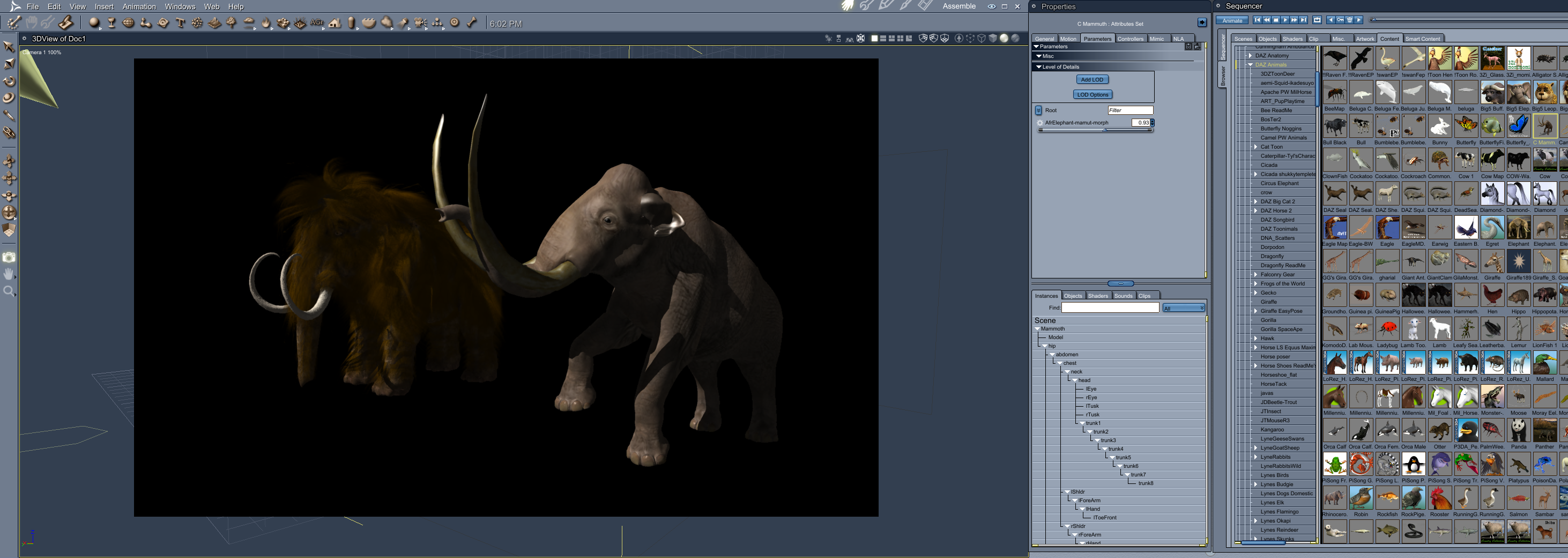Collapse the Misc section
Viewport: 1568px width, 558px height.
pos(1038,56)
